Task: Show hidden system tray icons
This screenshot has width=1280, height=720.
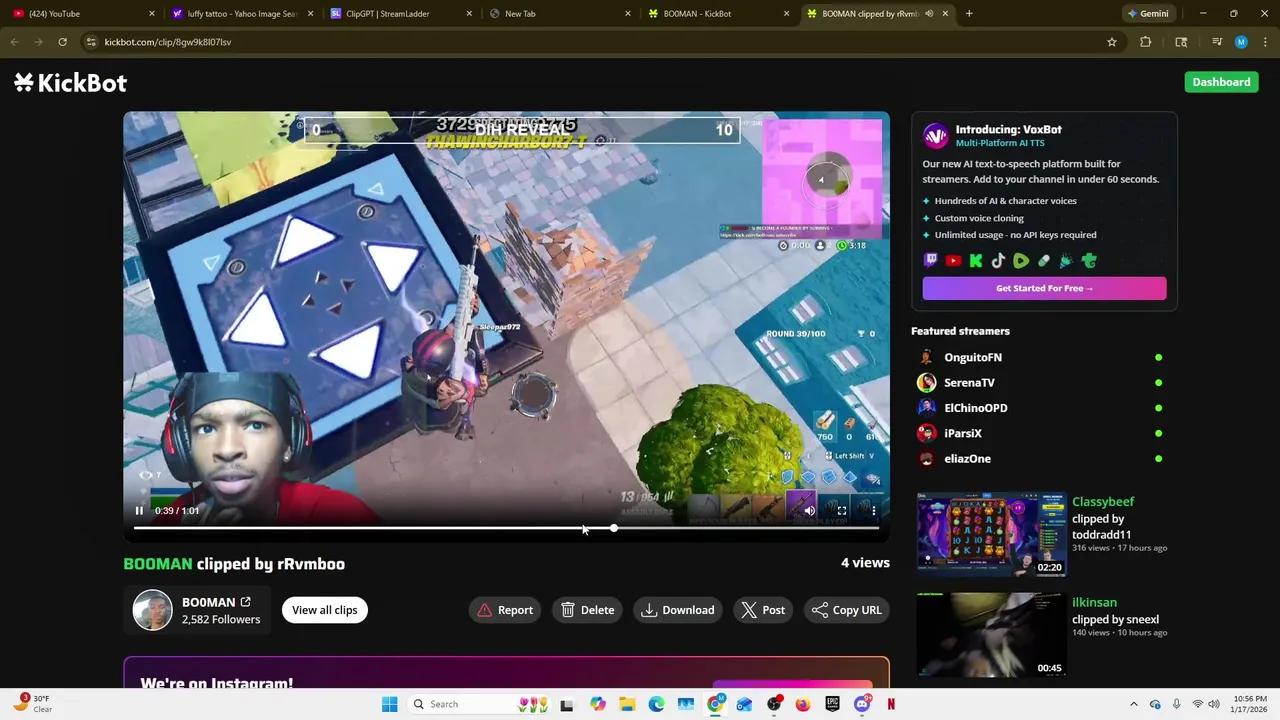Action: (1133, 704)
